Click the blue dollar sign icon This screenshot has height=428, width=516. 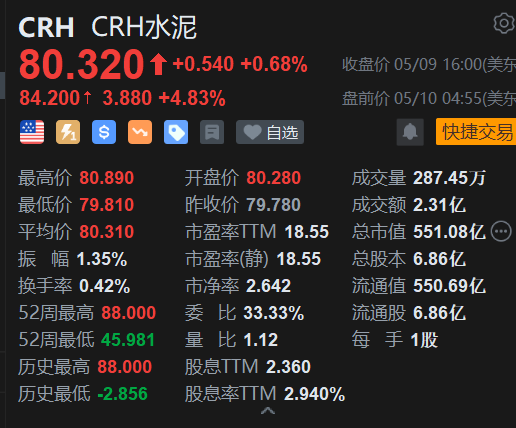coord(104,132)
